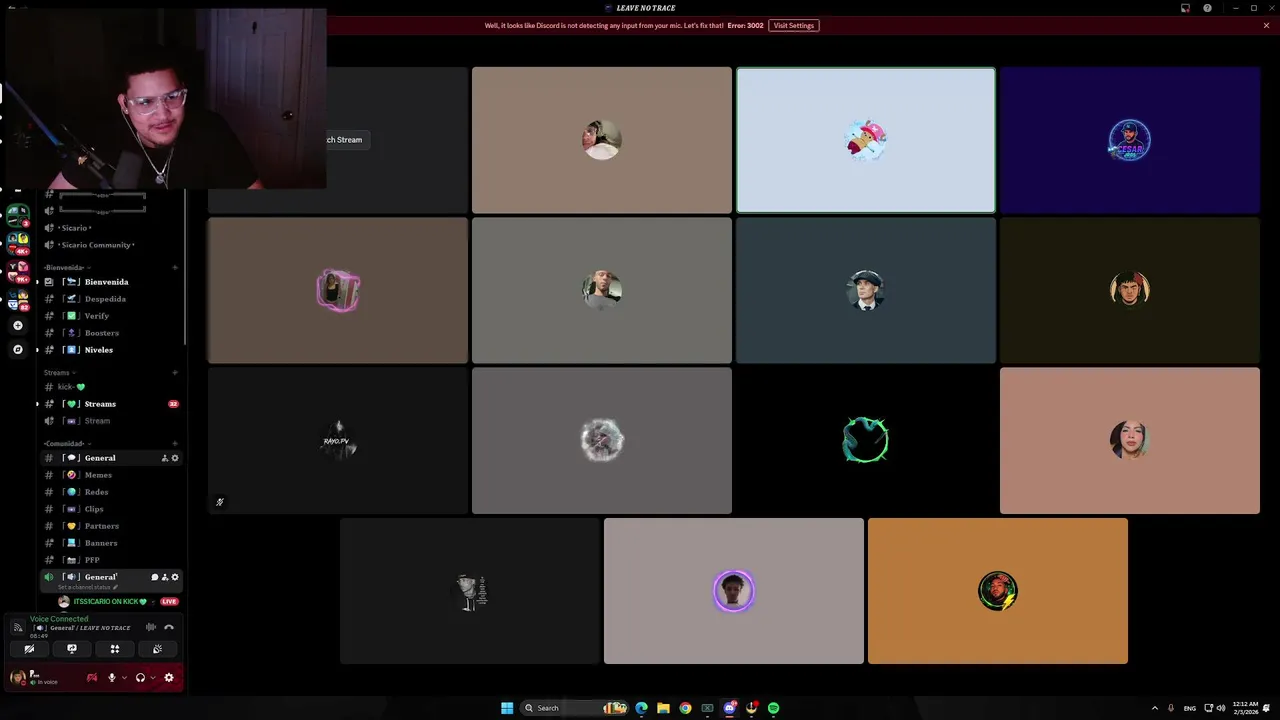The height and width of the screenshot is (720, 1280).
Task: Open noise suppression waveform icon
Action: 151,627
